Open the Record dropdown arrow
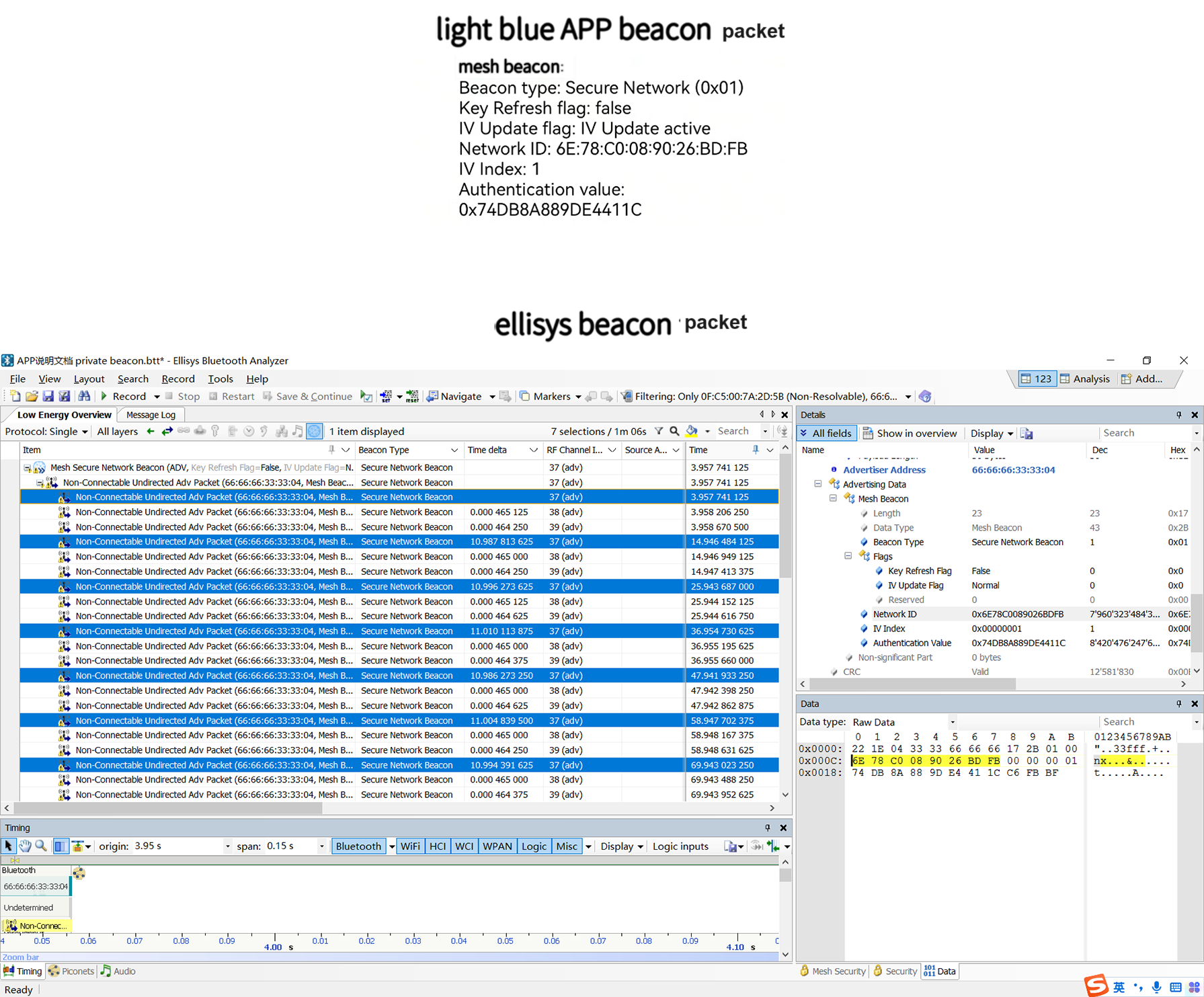1204x997 pixels. [x=157, y=397]
